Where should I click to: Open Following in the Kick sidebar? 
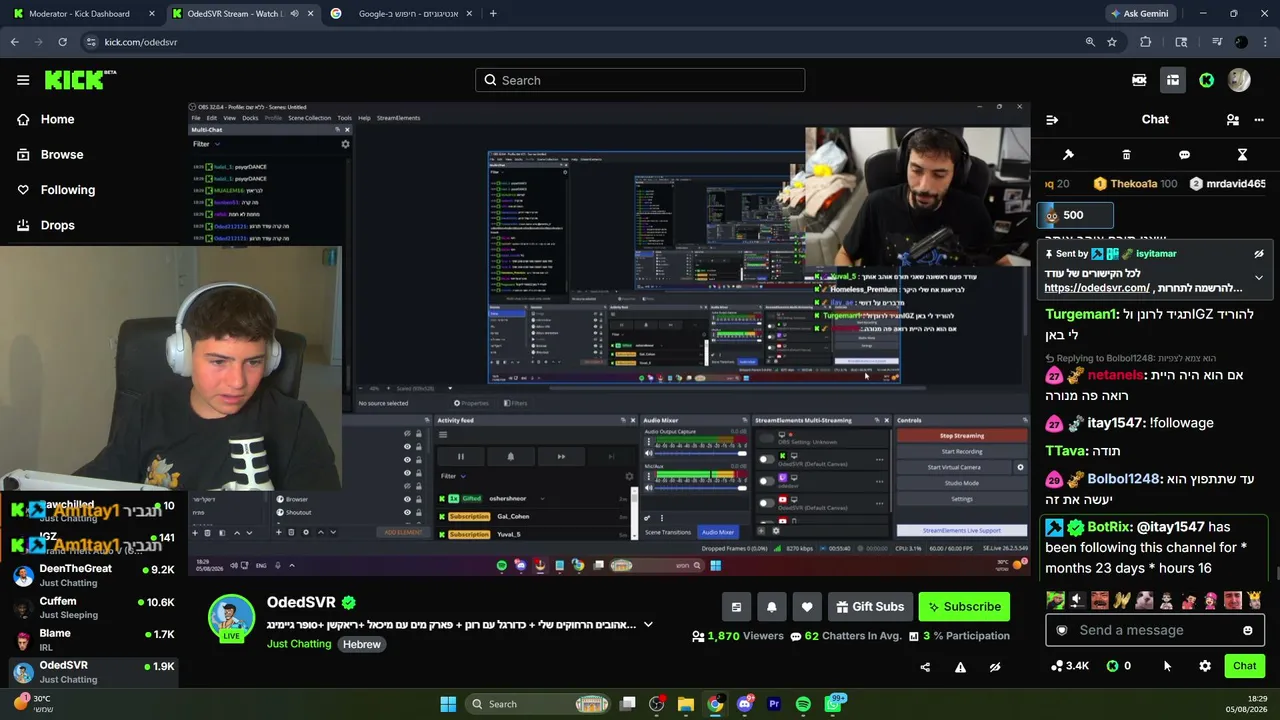click(x=56, y=190)
